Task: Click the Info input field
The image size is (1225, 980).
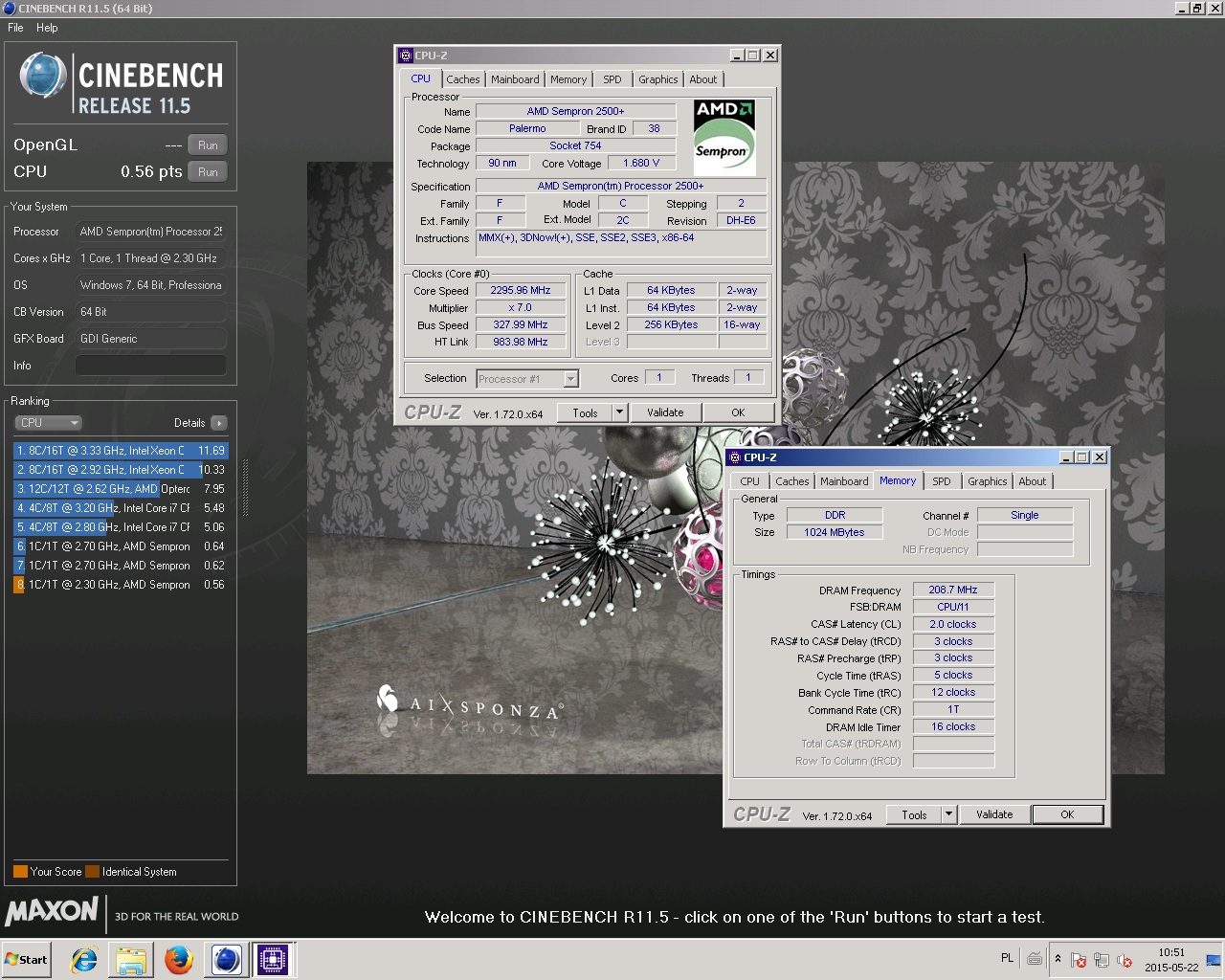Action: click(151, 366)
